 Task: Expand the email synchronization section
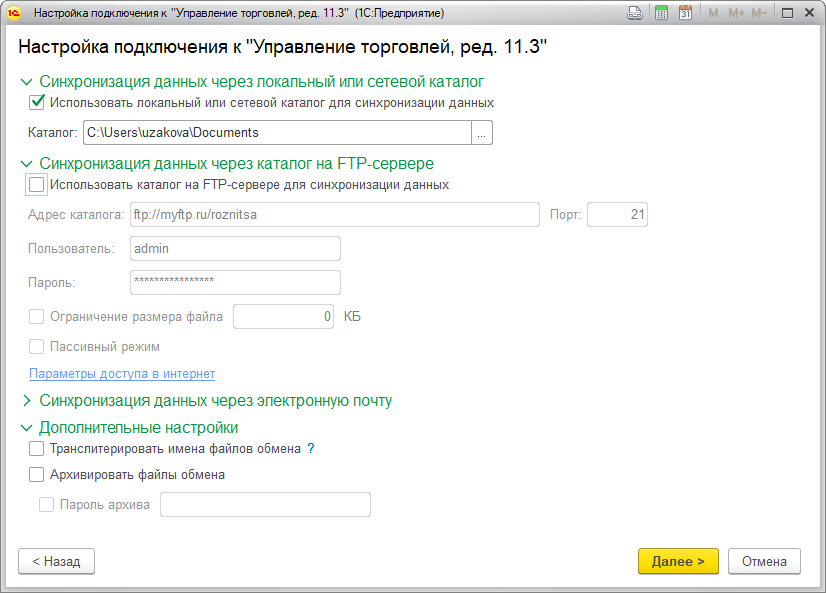coord(26,401)
